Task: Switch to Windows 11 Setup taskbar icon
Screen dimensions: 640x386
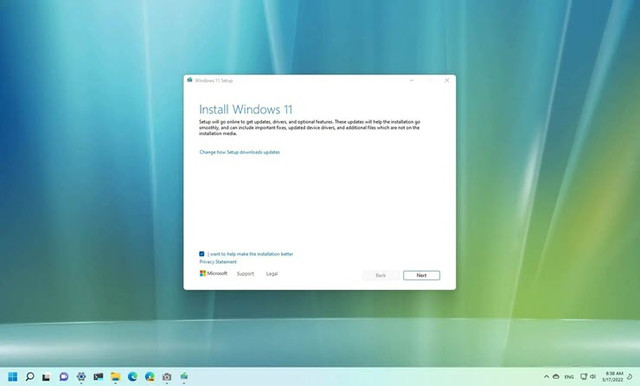Action: 184,376
